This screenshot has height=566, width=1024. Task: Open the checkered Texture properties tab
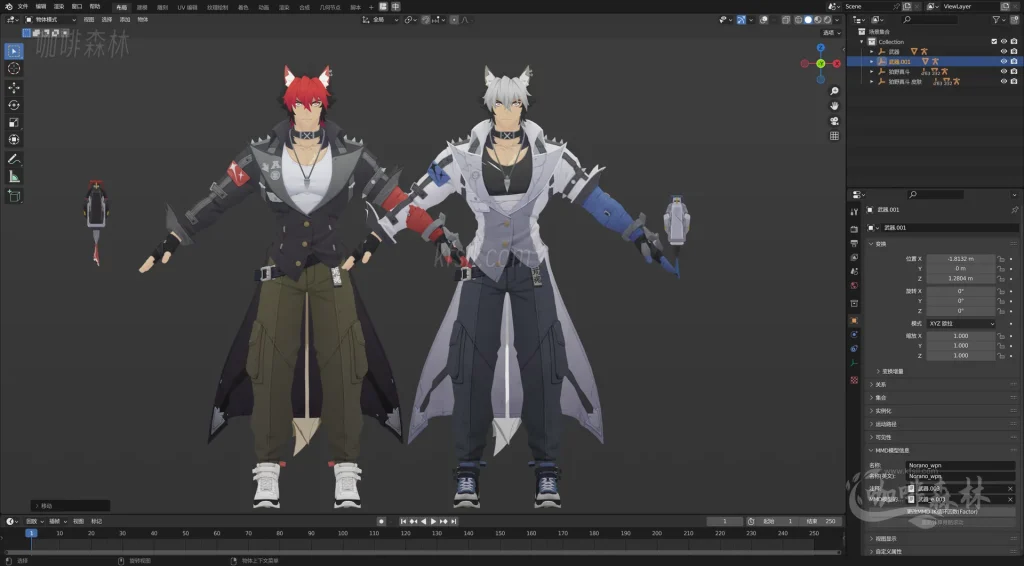[854, 380]
